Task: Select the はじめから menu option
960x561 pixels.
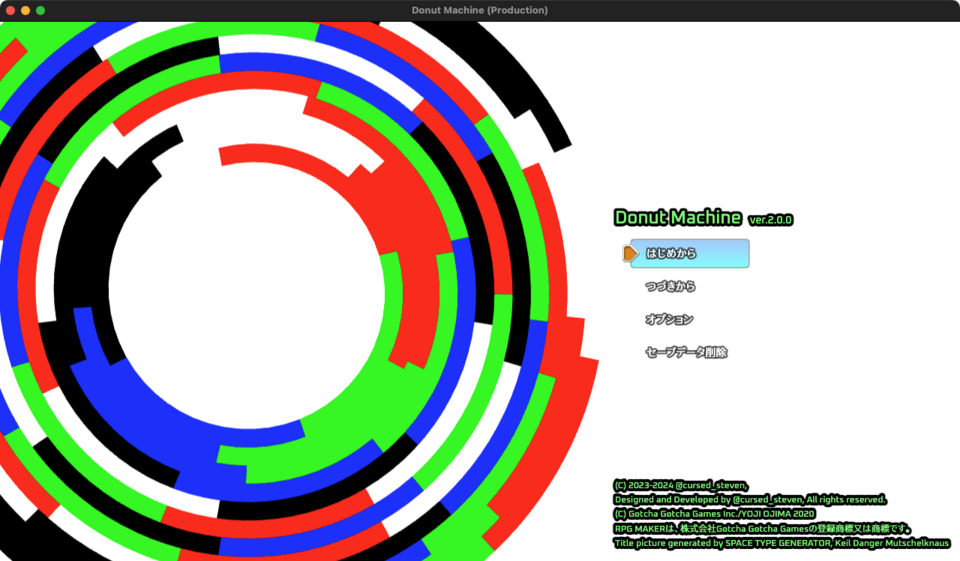Action: (689, 254)
